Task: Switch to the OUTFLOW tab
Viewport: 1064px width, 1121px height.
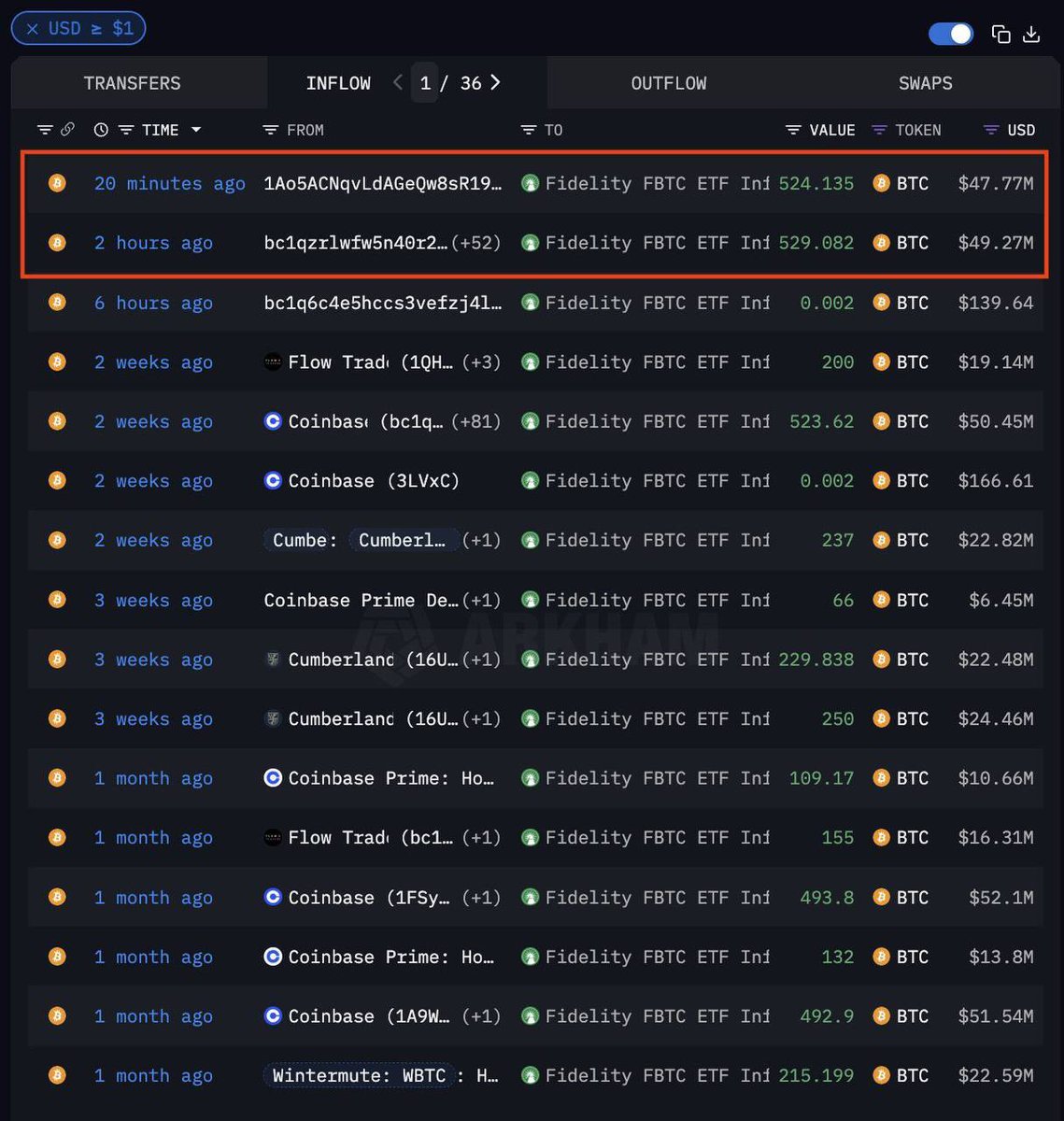Action: click(669, 83)
